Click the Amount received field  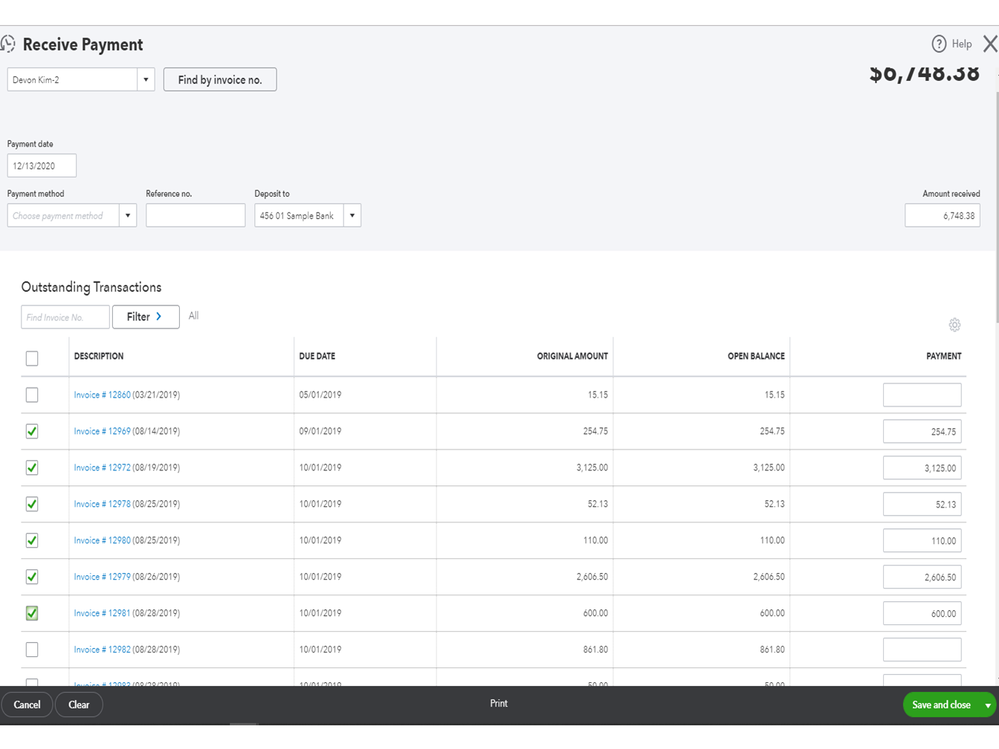click(x=942, y=215)
